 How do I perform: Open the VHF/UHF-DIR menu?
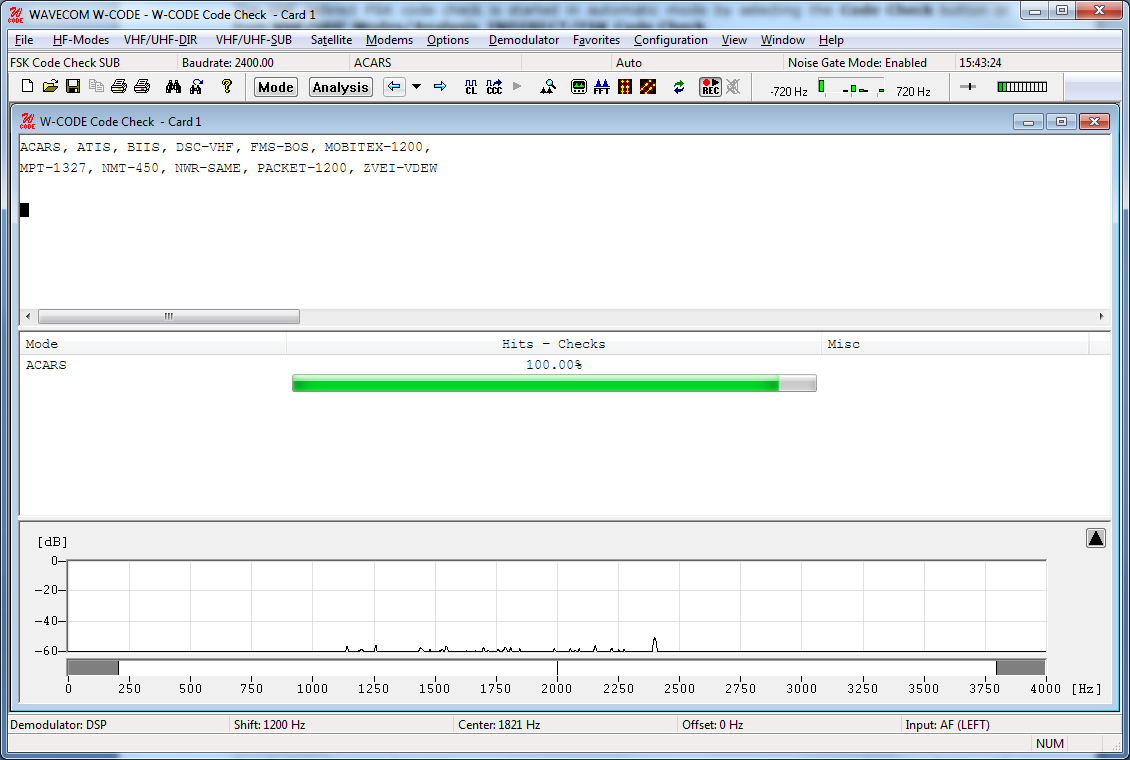[x=160, y=40]
